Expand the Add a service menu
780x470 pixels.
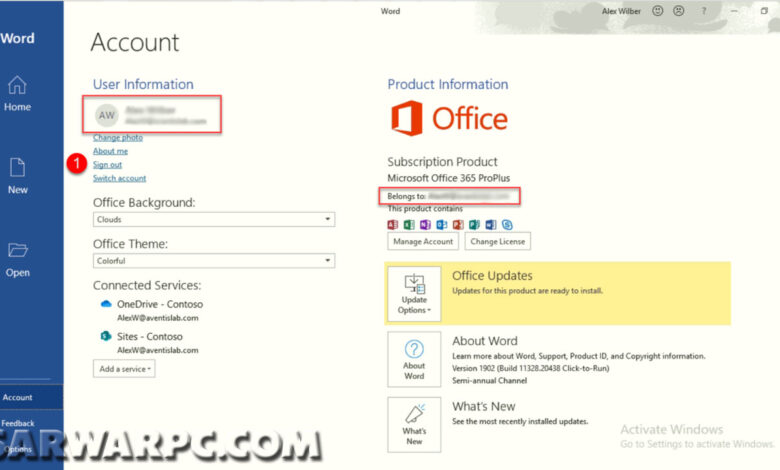click(124, 369)
